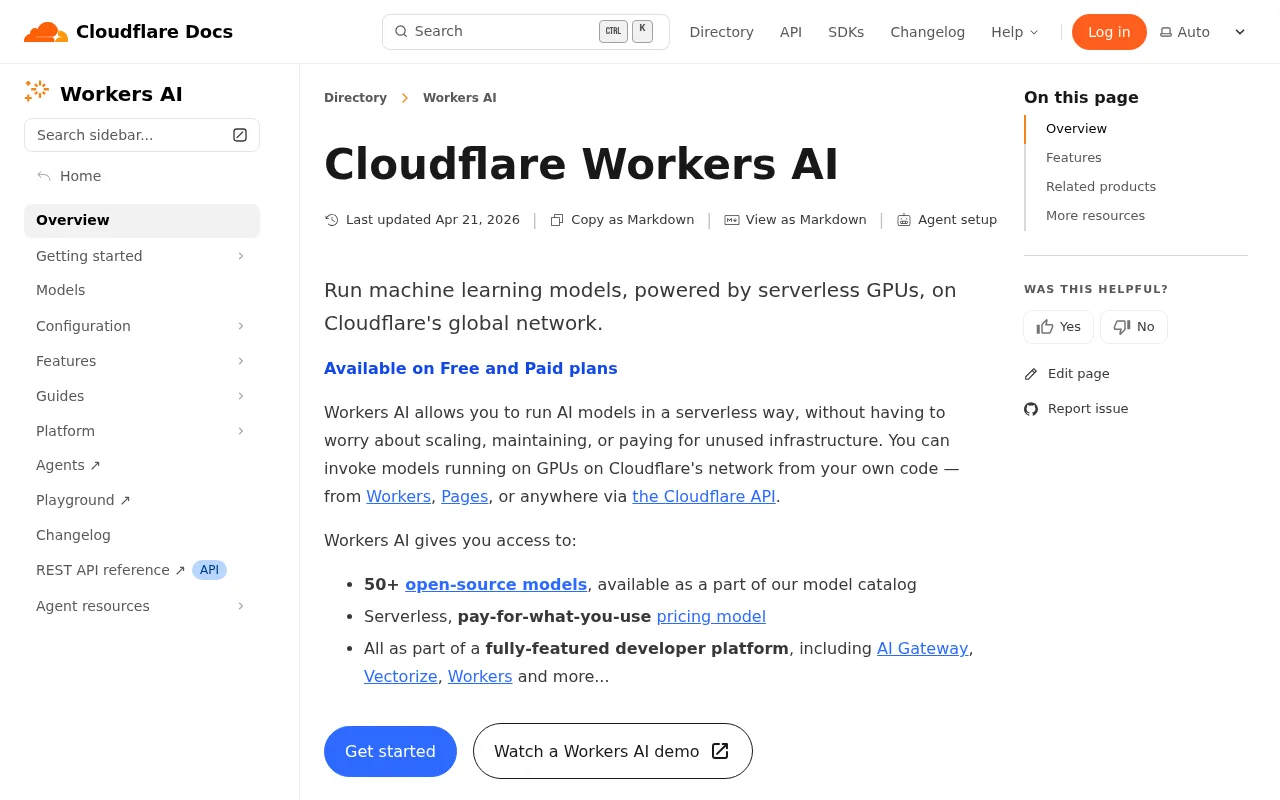Screen dimensions: 1280x800
Task: Open Changelog in the sidebar
Action: pyautogui.click(x=73, y=535)
